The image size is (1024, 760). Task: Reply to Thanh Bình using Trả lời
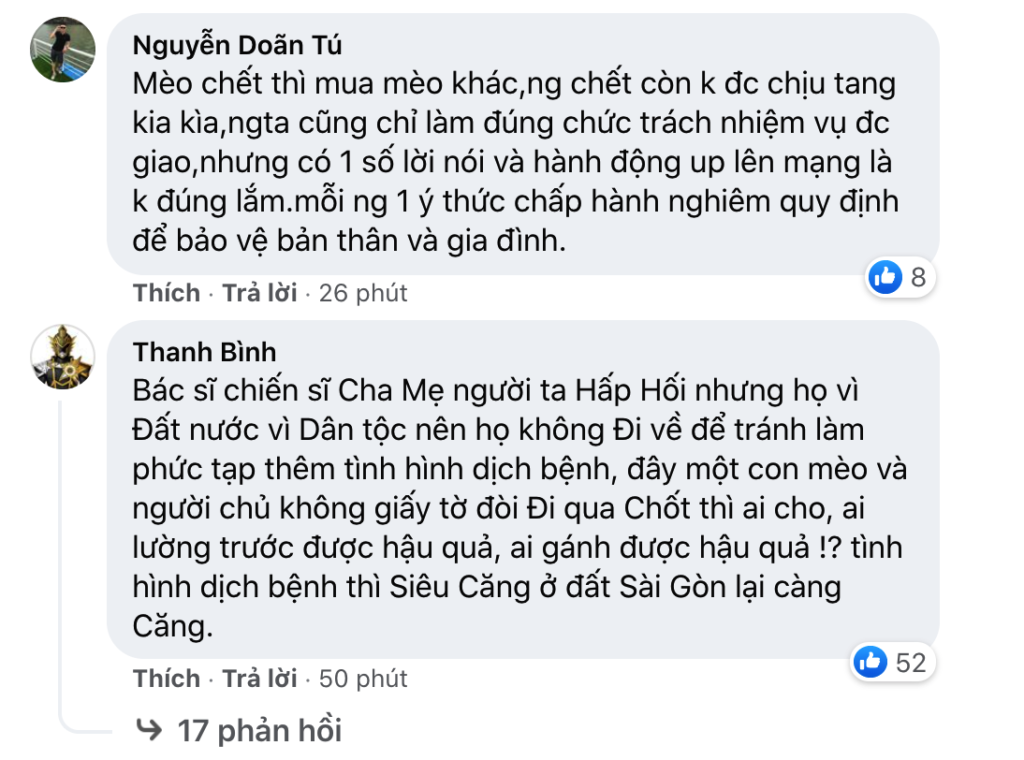[x=259, y=678]
